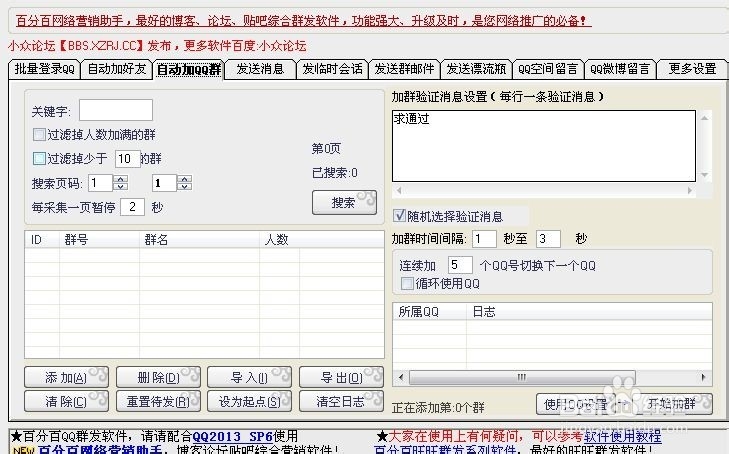Screen dimensions: 729x454
Task: Uncheck 随机选择验证消息 option
Action: pos(401,216)
